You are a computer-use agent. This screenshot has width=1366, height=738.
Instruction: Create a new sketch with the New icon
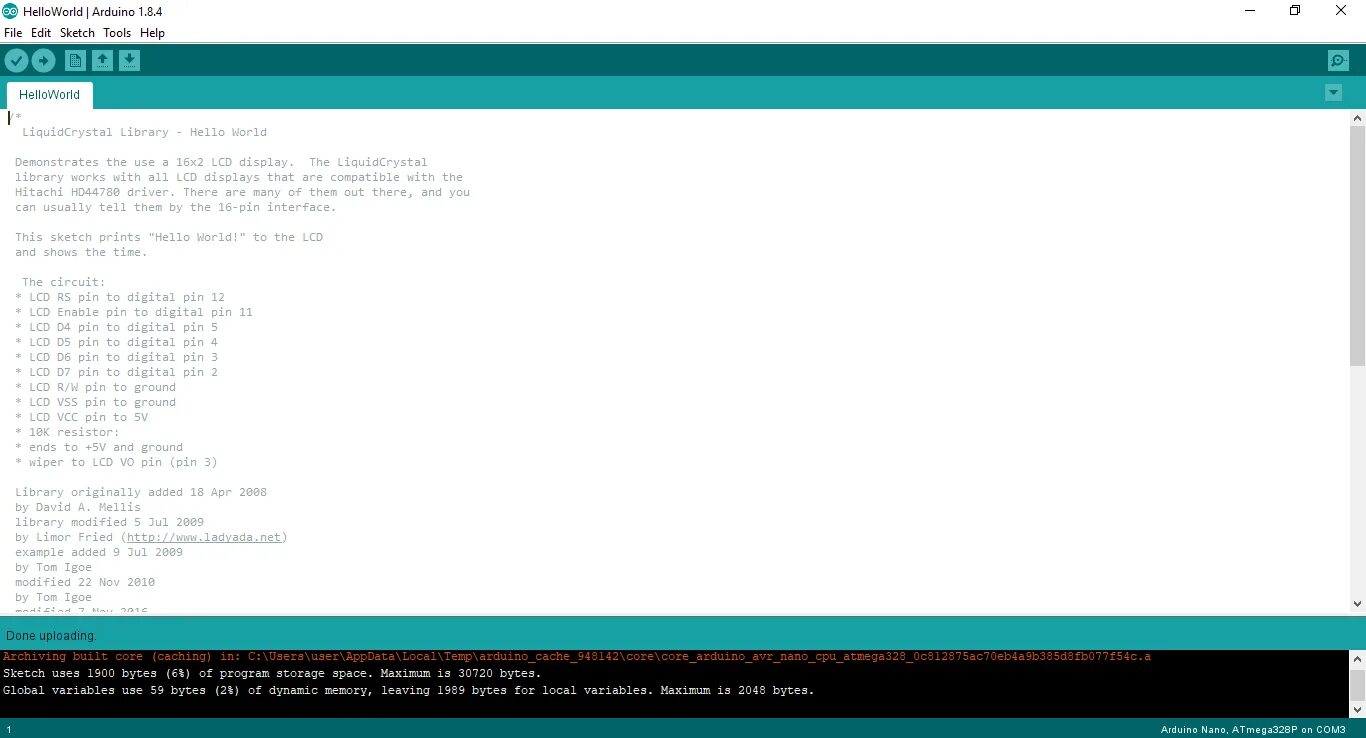click(75, 61)
